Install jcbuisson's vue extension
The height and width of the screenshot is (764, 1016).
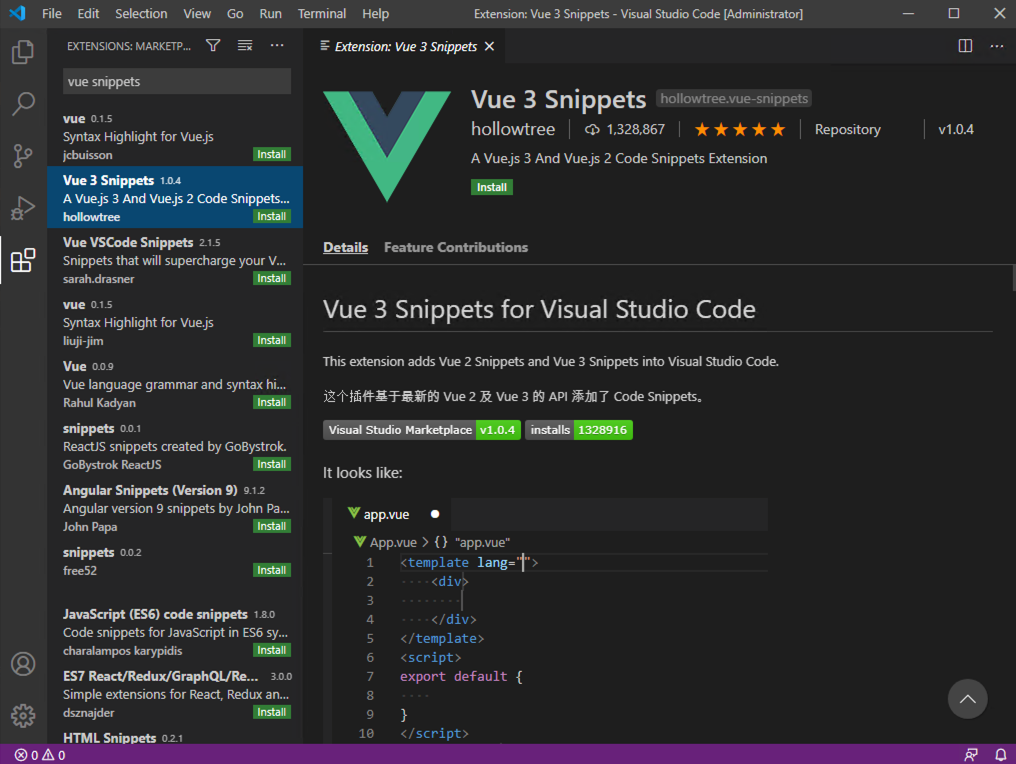click(x=271, y=154)
